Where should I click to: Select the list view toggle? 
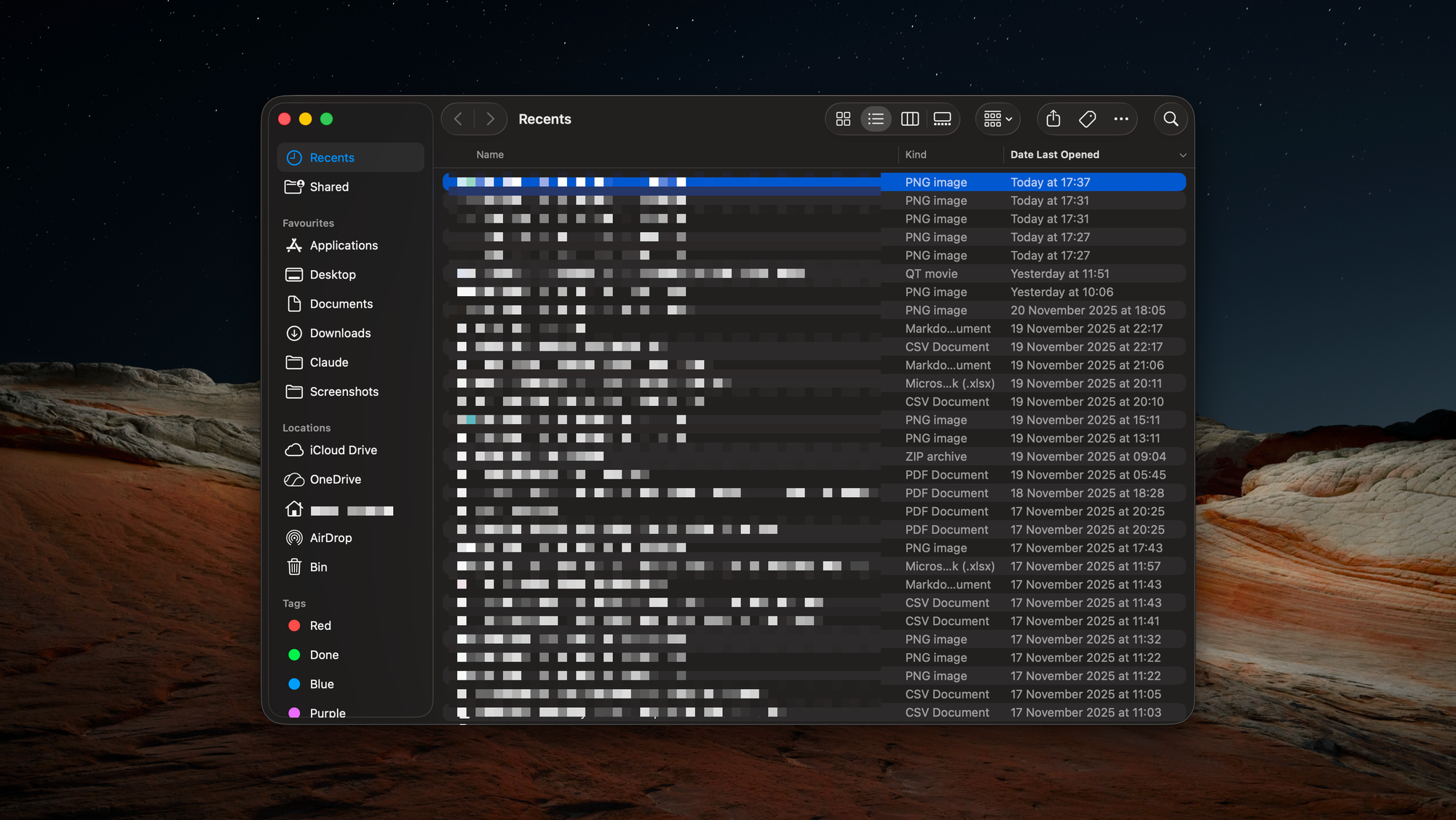tap(876, 119)
